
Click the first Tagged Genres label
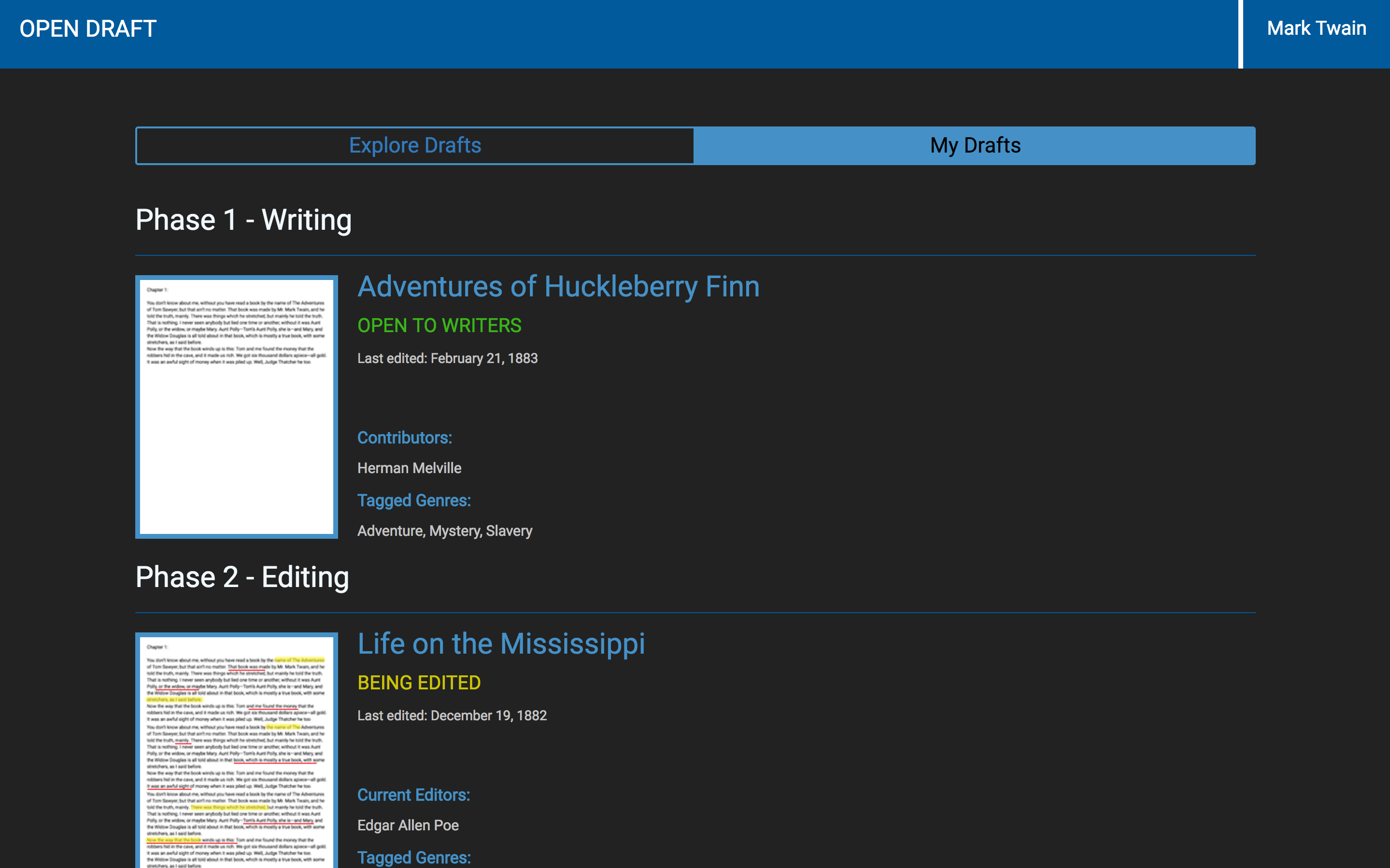(x=414, y=500)
